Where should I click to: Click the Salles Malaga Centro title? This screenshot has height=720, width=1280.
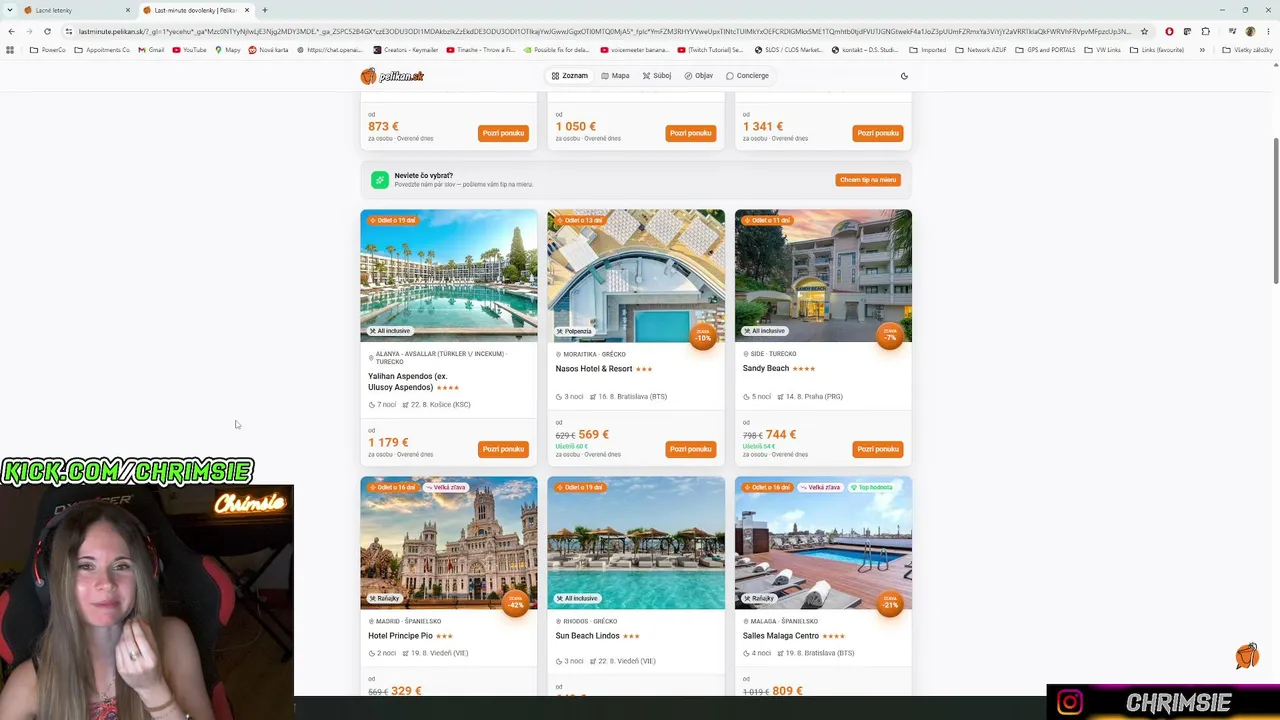[781, 636]
